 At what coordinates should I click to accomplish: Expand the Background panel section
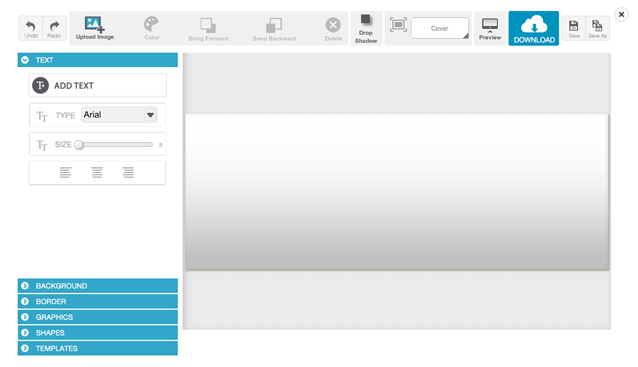coord(98,286)
